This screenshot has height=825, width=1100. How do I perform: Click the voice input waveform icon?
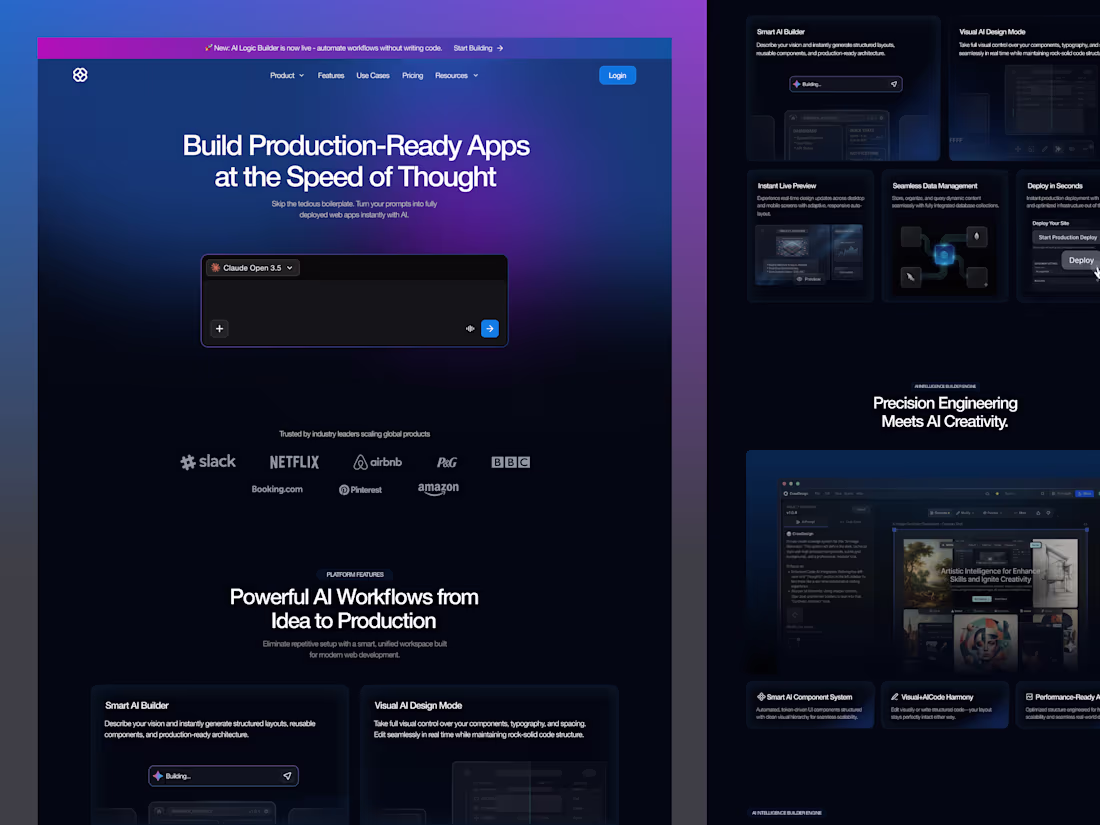click(470, 328)
